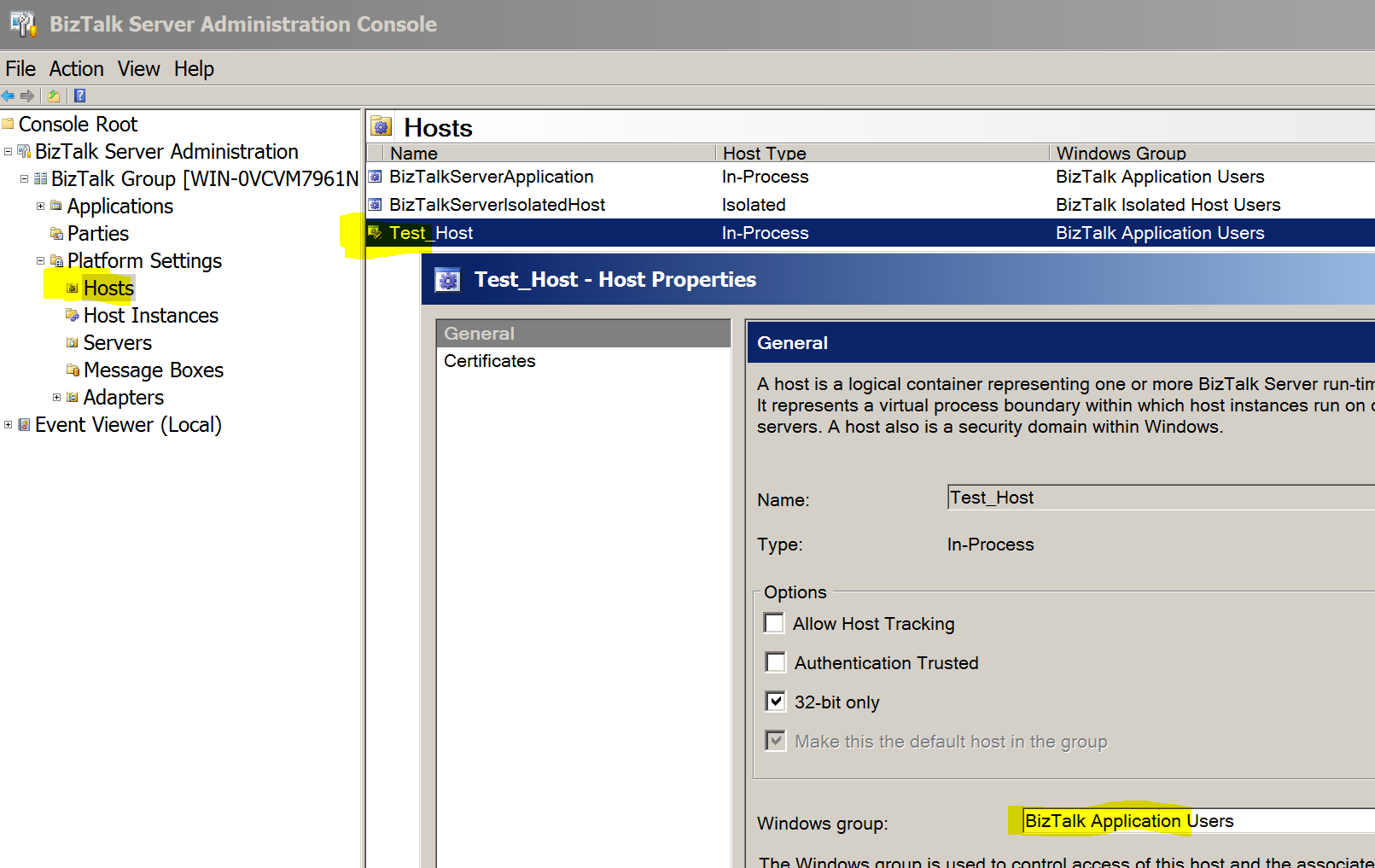1375x868 pixels.
Task: Click the Help toolbar icon
Action: click(x=80, y=96)
